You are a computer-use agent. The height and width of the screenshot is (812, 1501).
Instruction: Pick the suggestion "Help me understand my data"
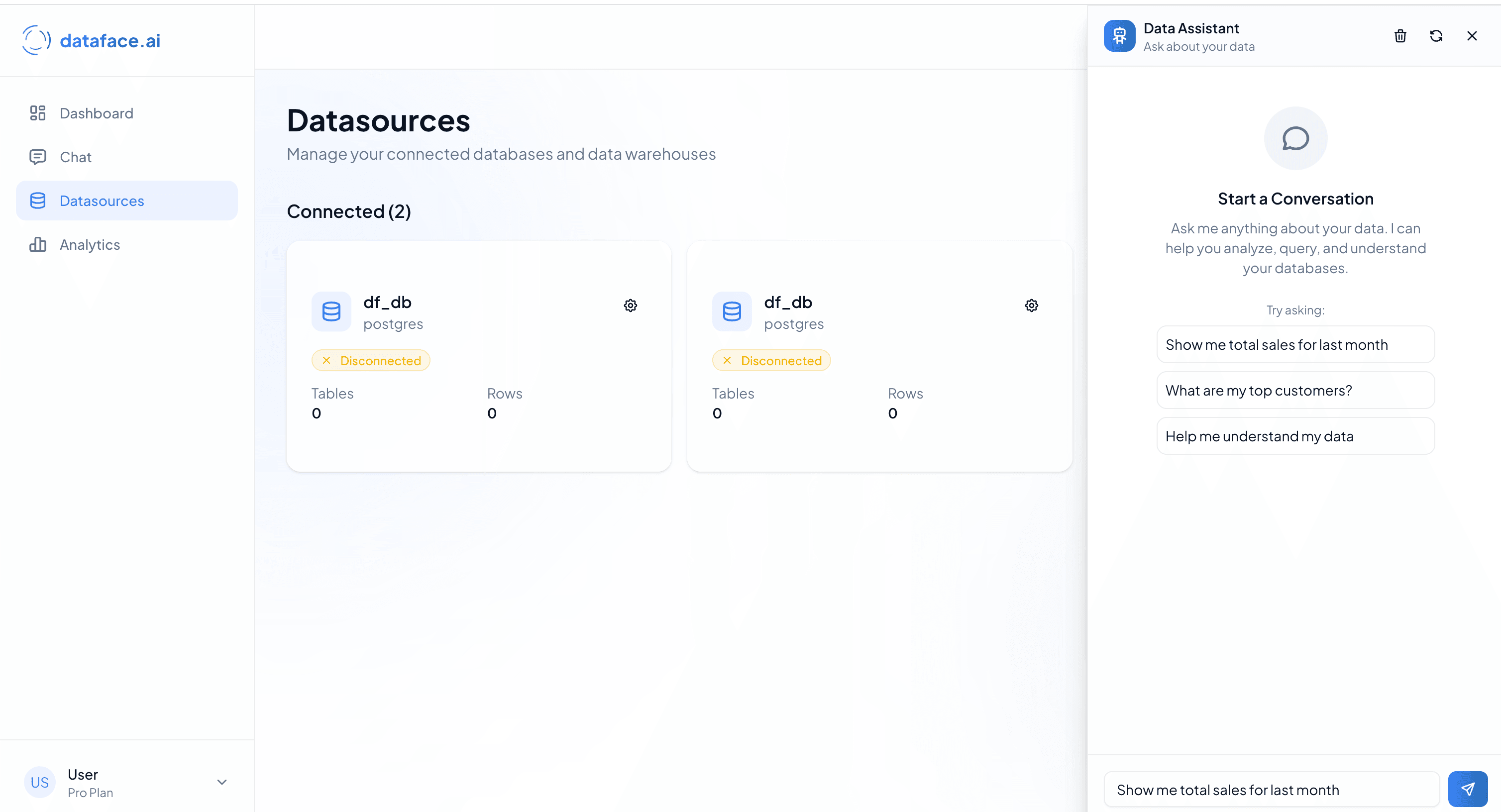click(1295, 436)
